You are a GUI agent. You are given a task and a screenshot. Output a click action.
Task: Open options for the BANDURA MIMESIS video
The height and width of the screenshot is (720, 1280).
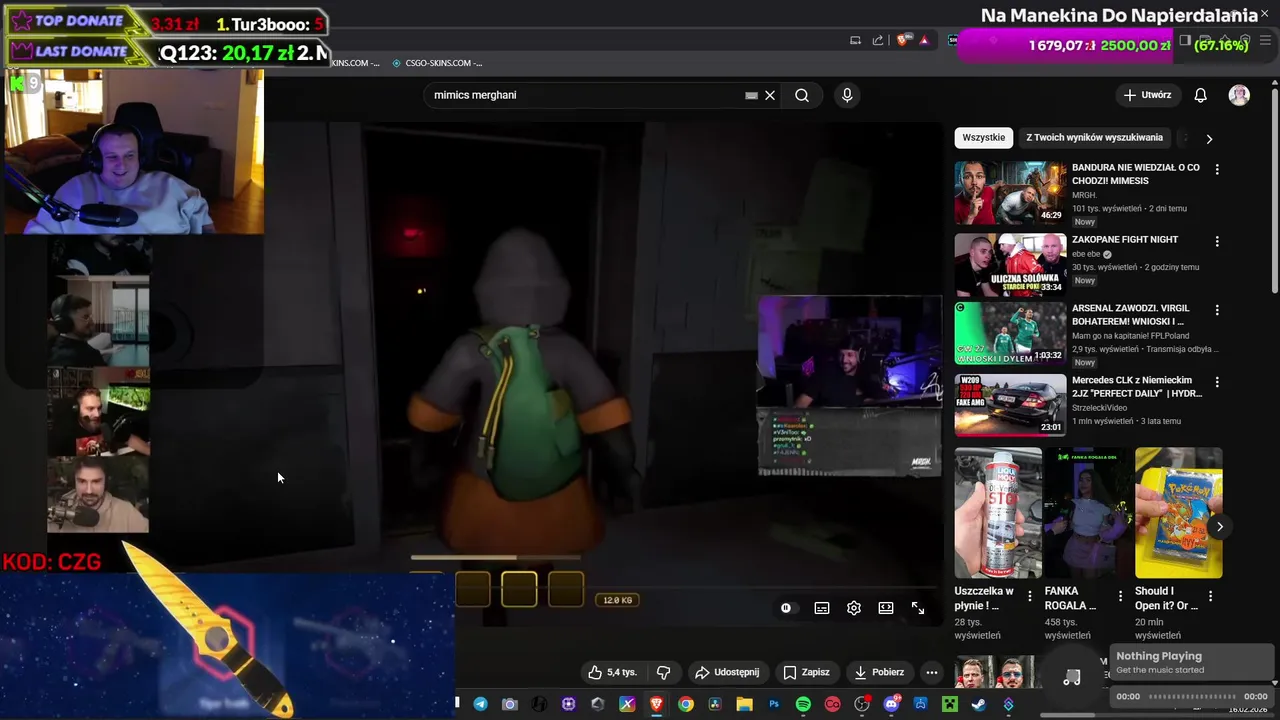(1217, 170)
